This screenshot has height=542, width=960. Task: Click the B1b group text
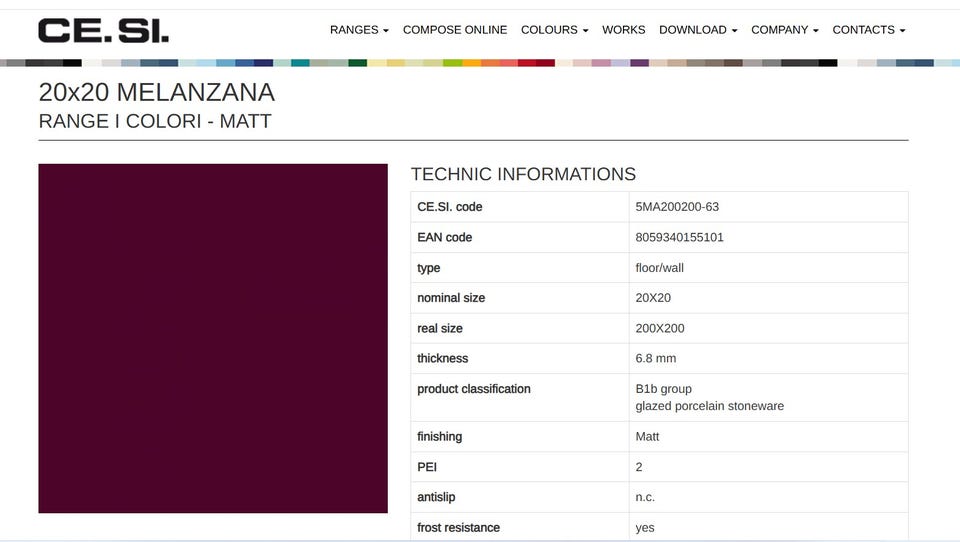coord(664,389)
